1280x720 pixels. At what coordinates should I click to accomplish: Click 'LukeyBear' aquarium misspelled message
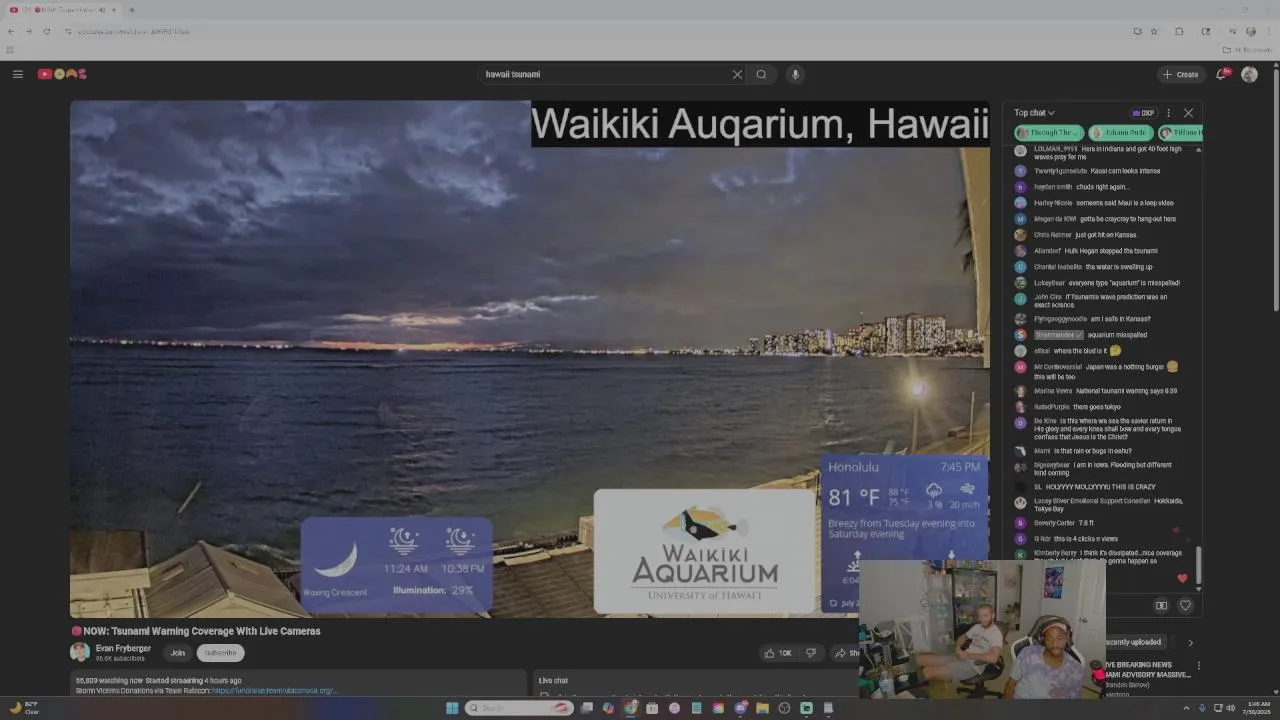pos(1097,283)
